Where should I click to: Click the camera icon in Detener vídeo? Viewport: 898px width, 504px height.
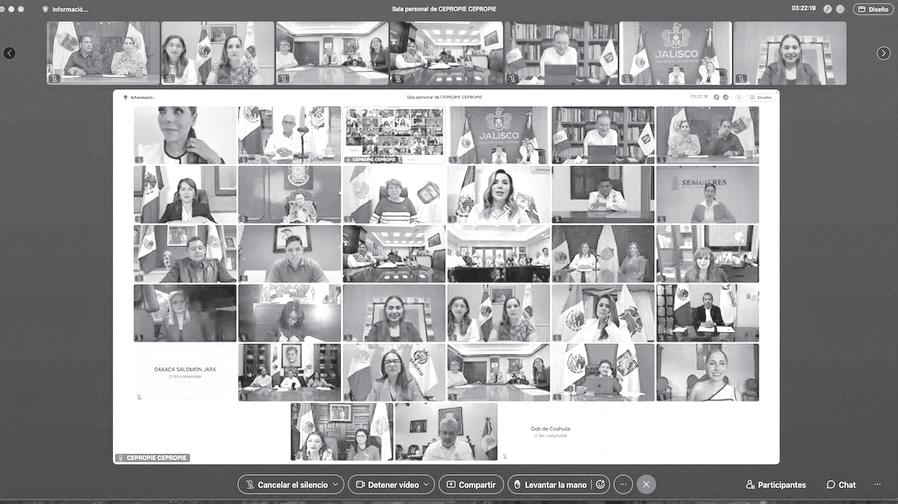point(360,485)
